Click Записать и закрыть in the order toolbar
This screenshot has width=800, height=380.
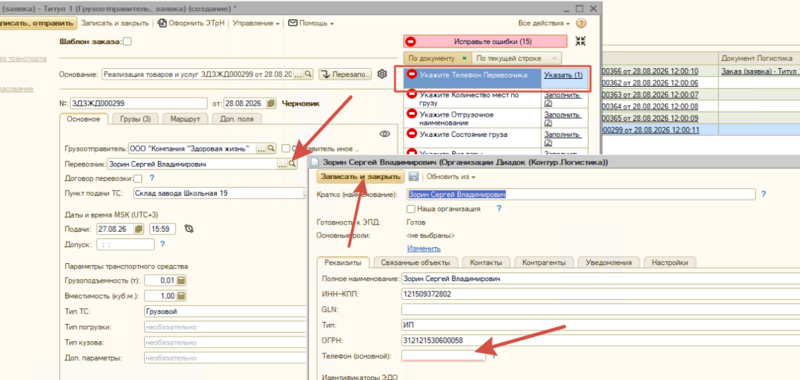115,23
